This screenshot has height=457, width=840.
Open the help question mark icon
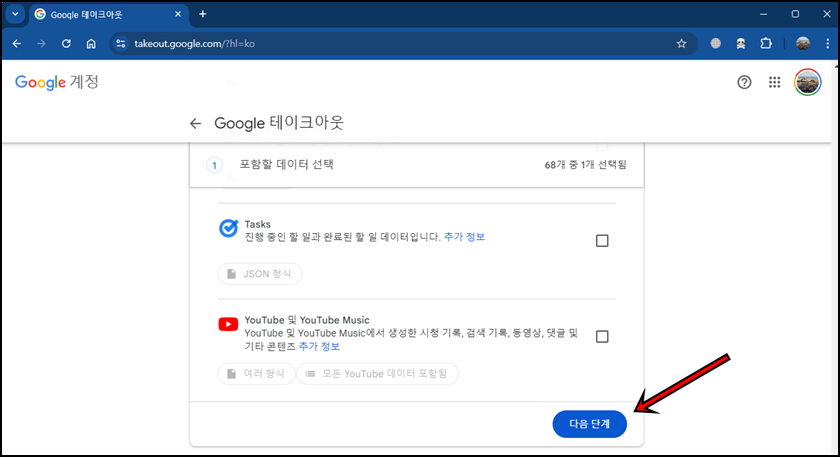tap(744, 82)
